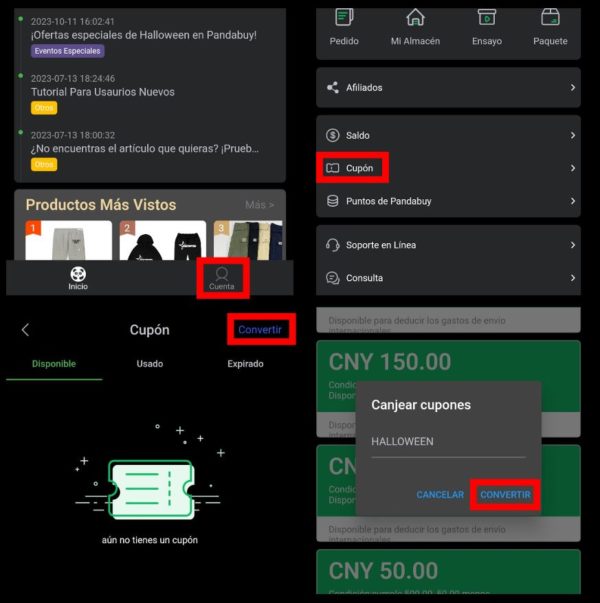Open the Más link for top products
This screenshot has width=600, height=603.
[x=259, y=205]
